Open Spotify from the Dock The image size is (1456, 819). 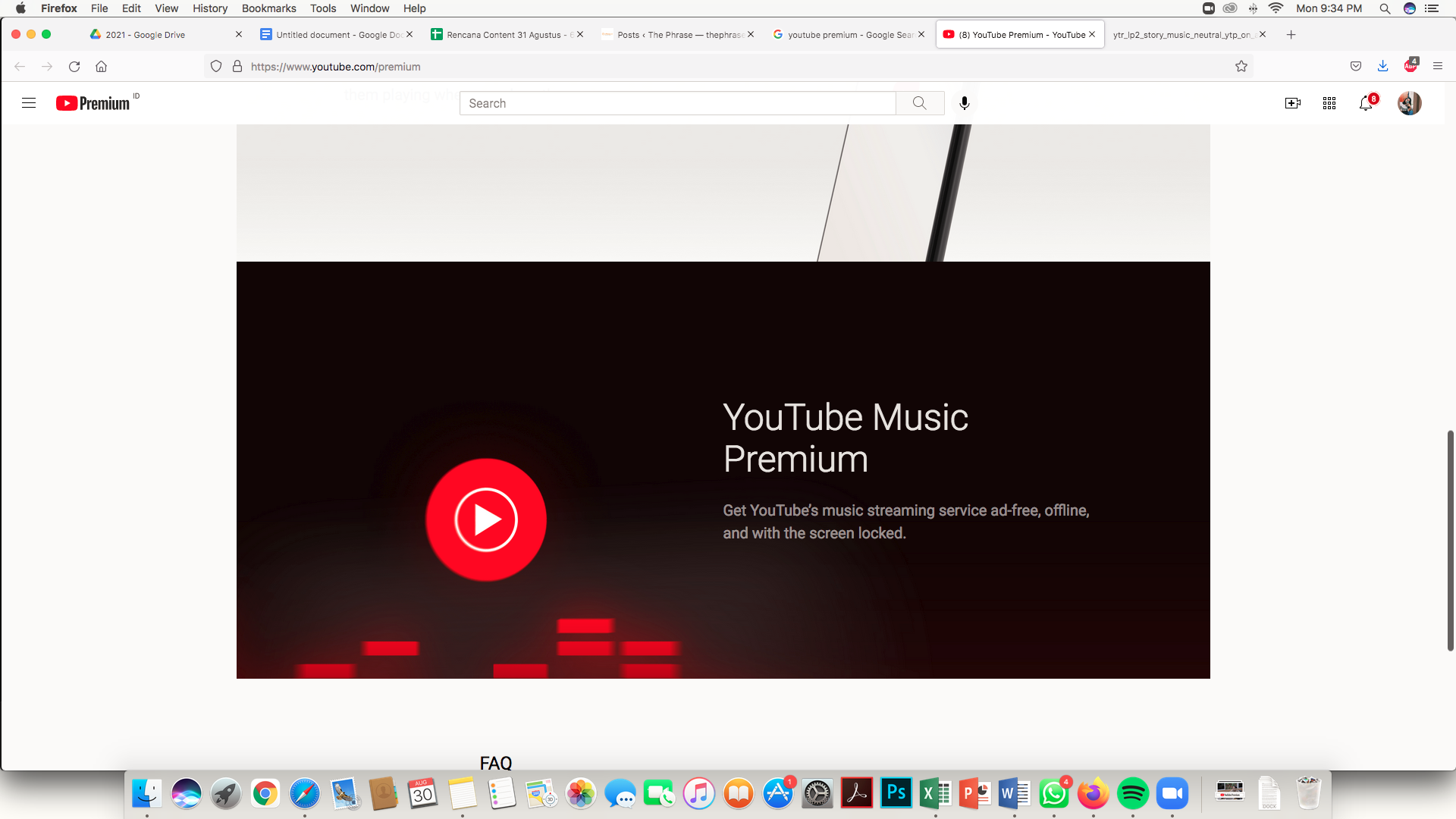(1132, 793)
